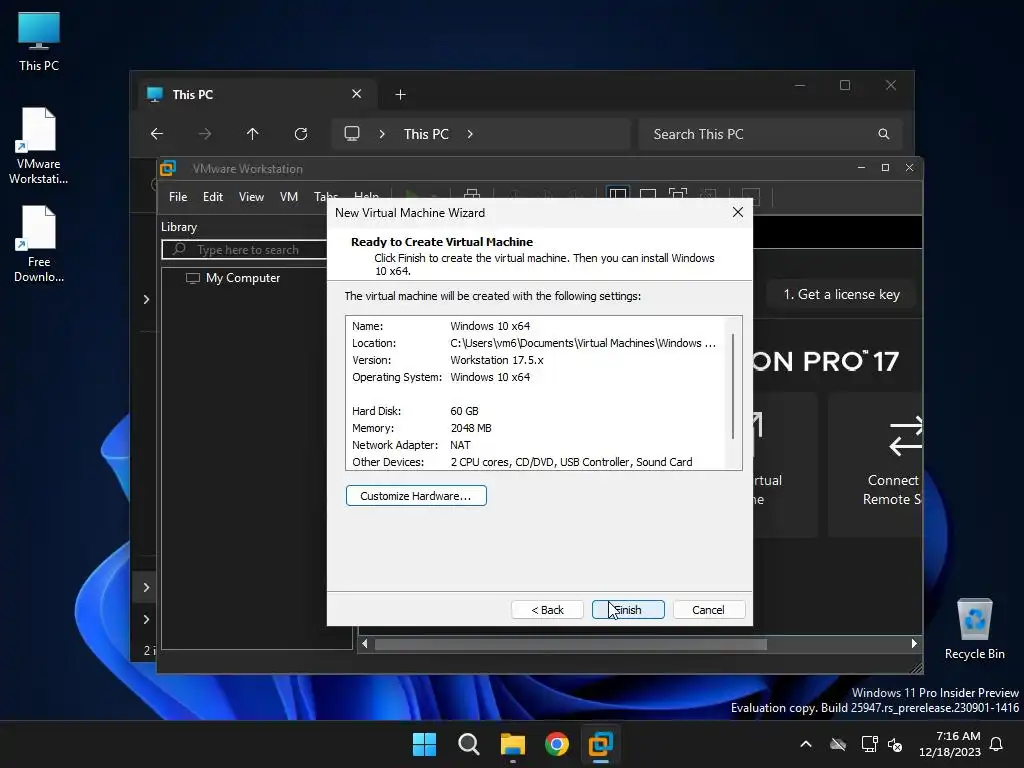
Task: Click the Forward arrow in File Explorer
Action: [x=205, y=134]
